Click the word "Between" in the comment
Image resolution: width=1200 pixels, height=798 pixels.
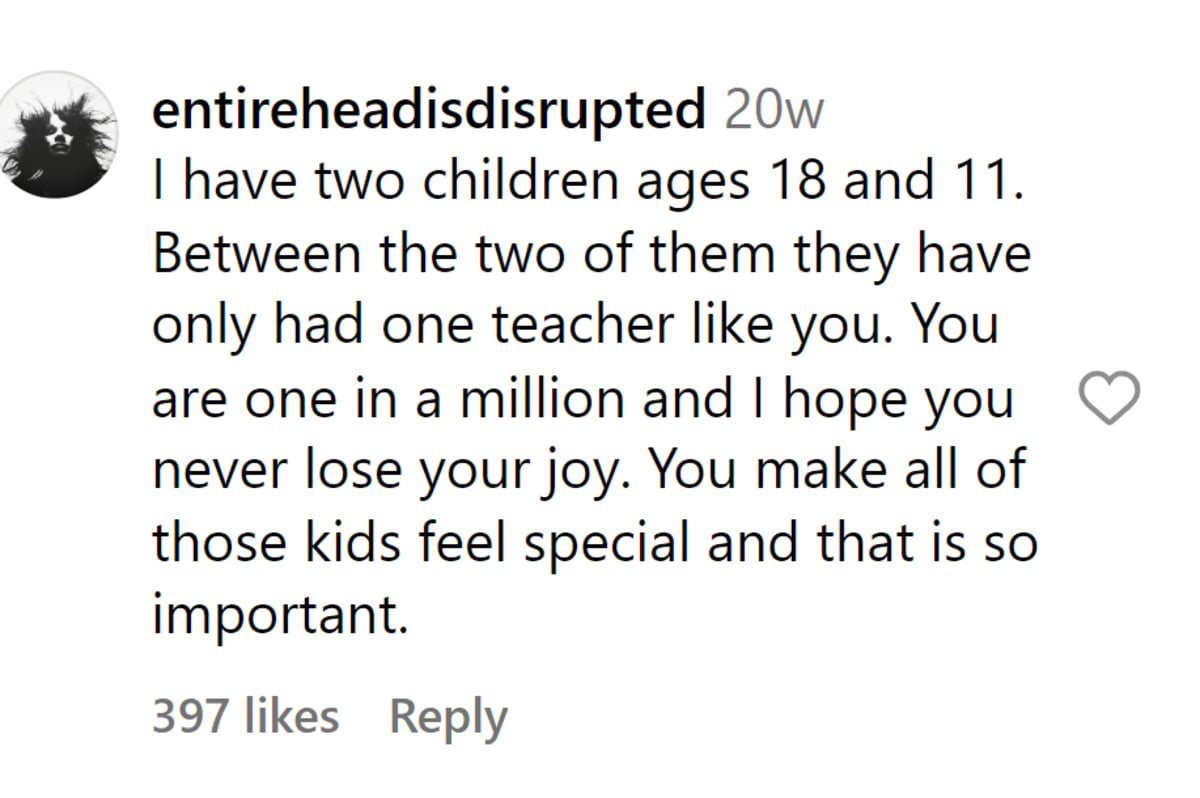tap(258, 255)
